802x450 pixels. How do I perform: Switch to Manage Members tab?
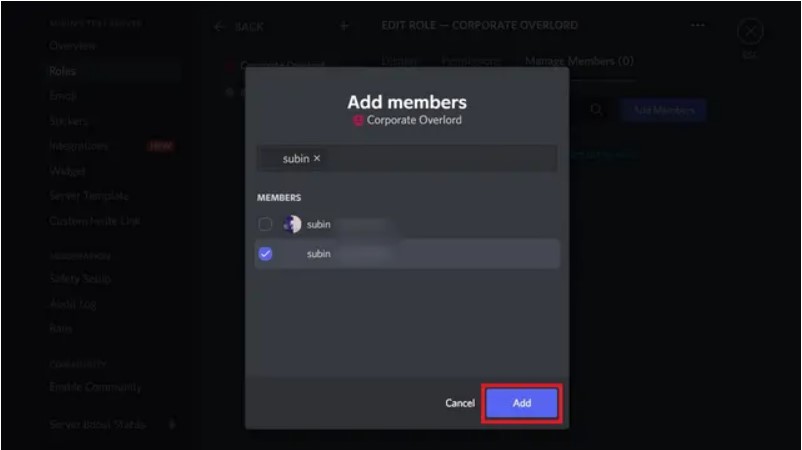click(x=580, y=61)
